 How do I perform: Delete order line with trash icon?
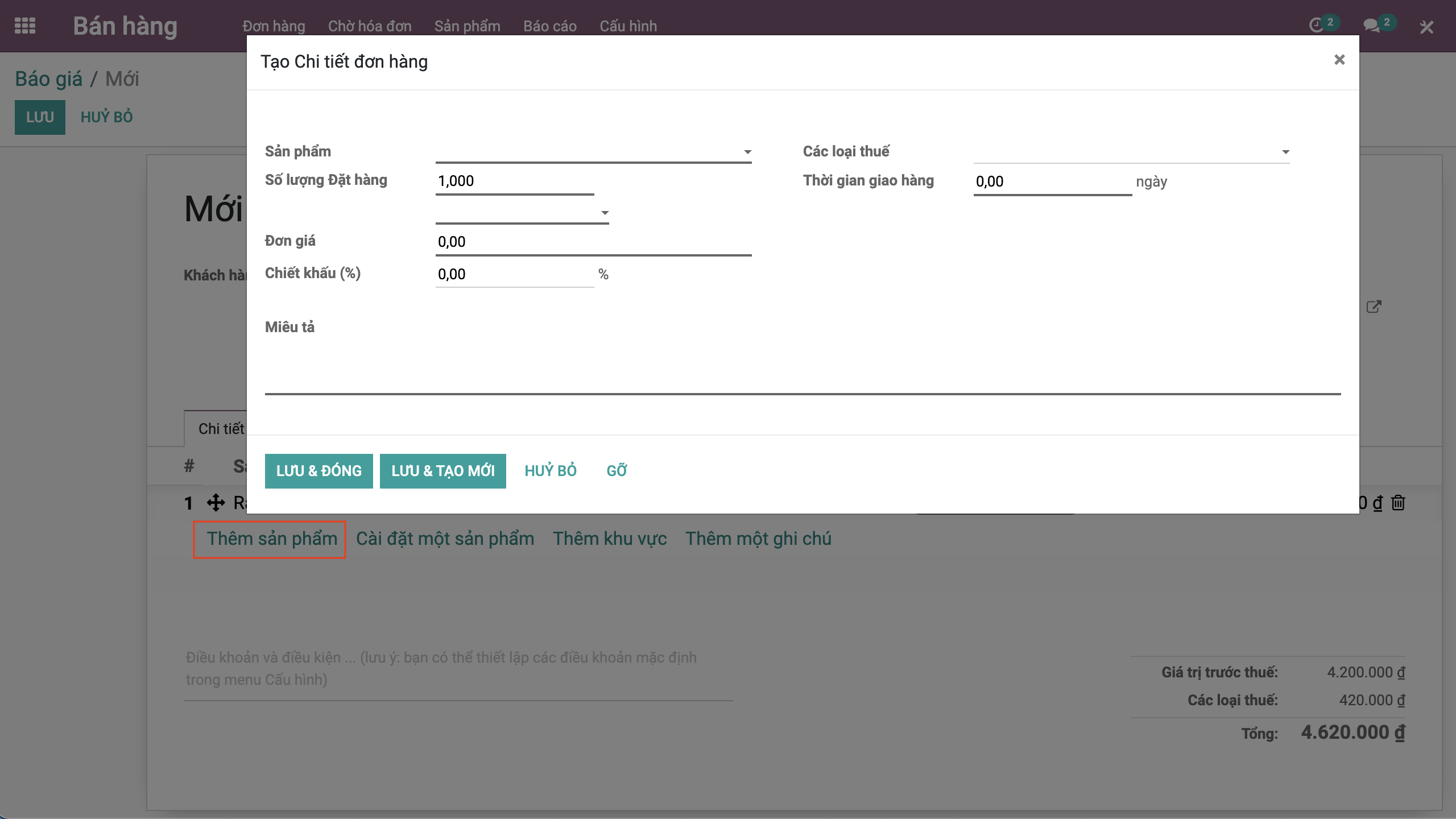click(1398, 503)
